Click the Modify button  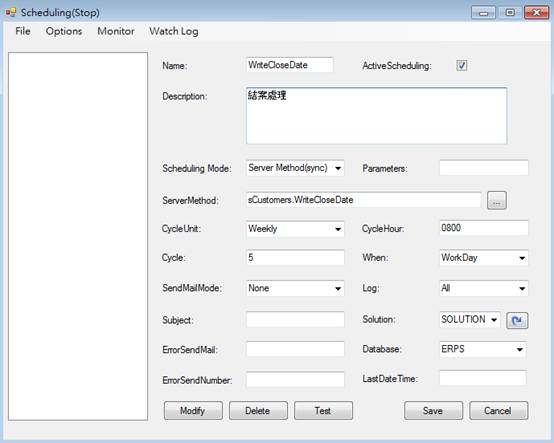(x=193, y=410)
